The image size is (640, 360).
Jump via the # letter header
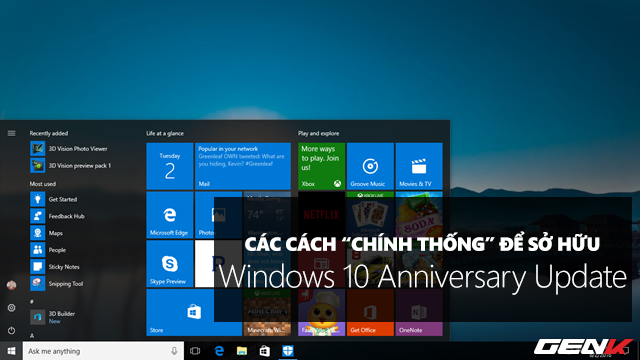pos(31,302)
